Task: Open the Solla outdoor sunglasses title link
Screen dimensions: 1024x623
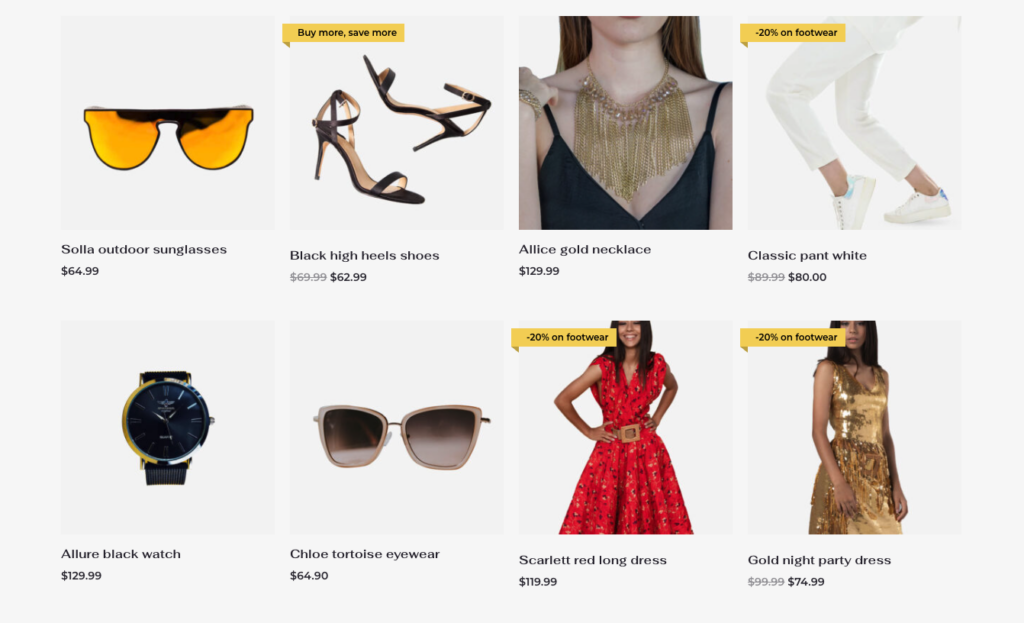Action: click(144, 249)
